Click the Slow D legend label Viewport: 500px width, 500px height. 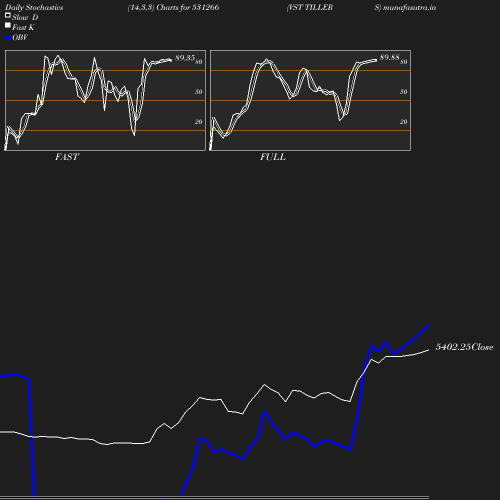[x=25, y=17]
